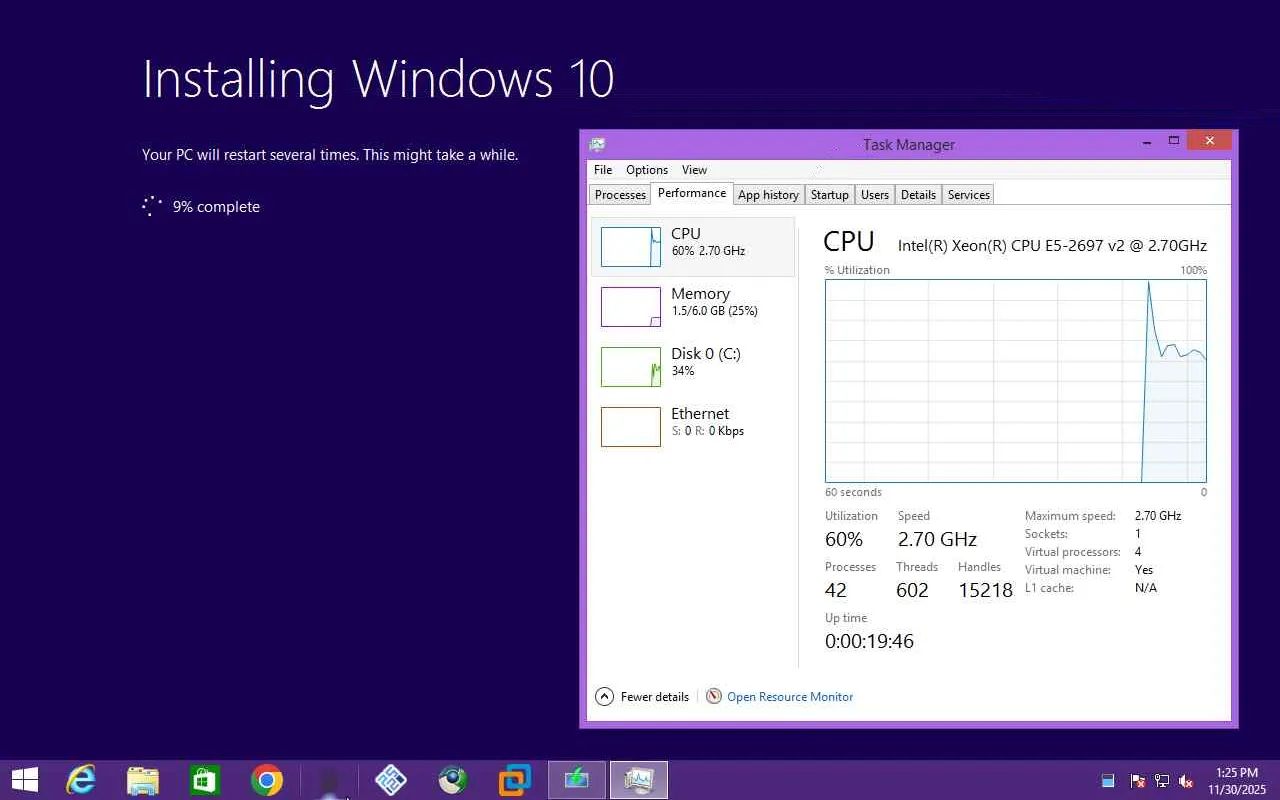Click the '60 seconds' graph axis label
The image size is (1280, 800).
853,492
